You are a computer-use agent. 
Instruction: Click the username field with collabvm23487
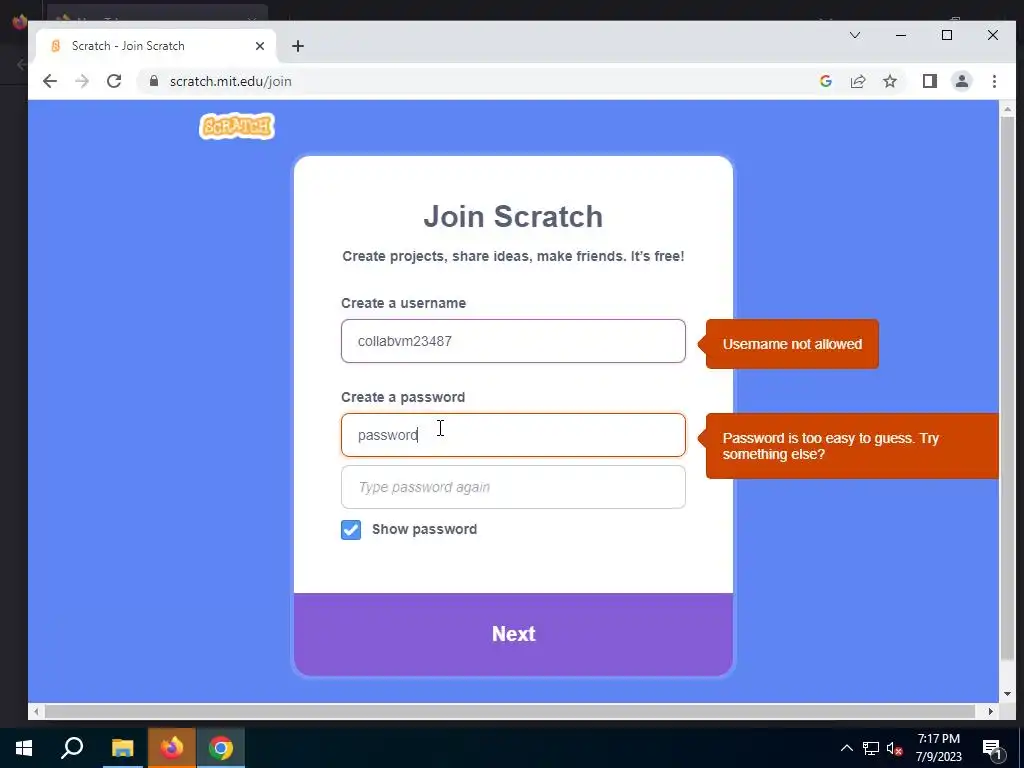click(x=513, y=341)
